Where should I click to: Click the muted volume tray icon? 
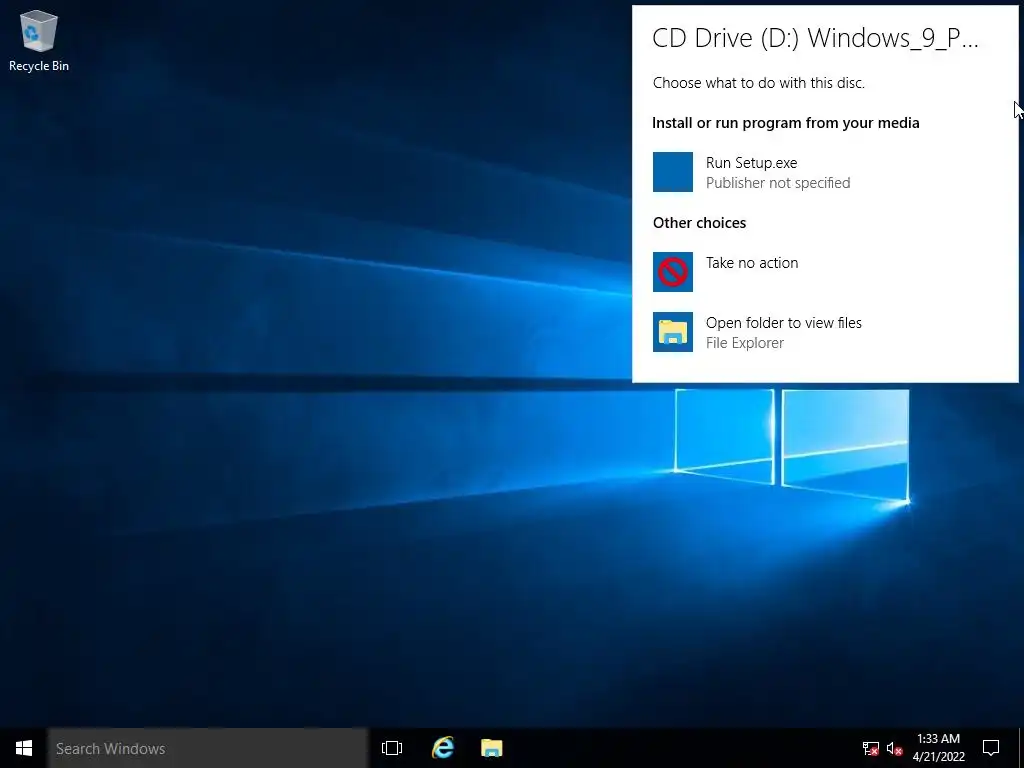[895, 748]
